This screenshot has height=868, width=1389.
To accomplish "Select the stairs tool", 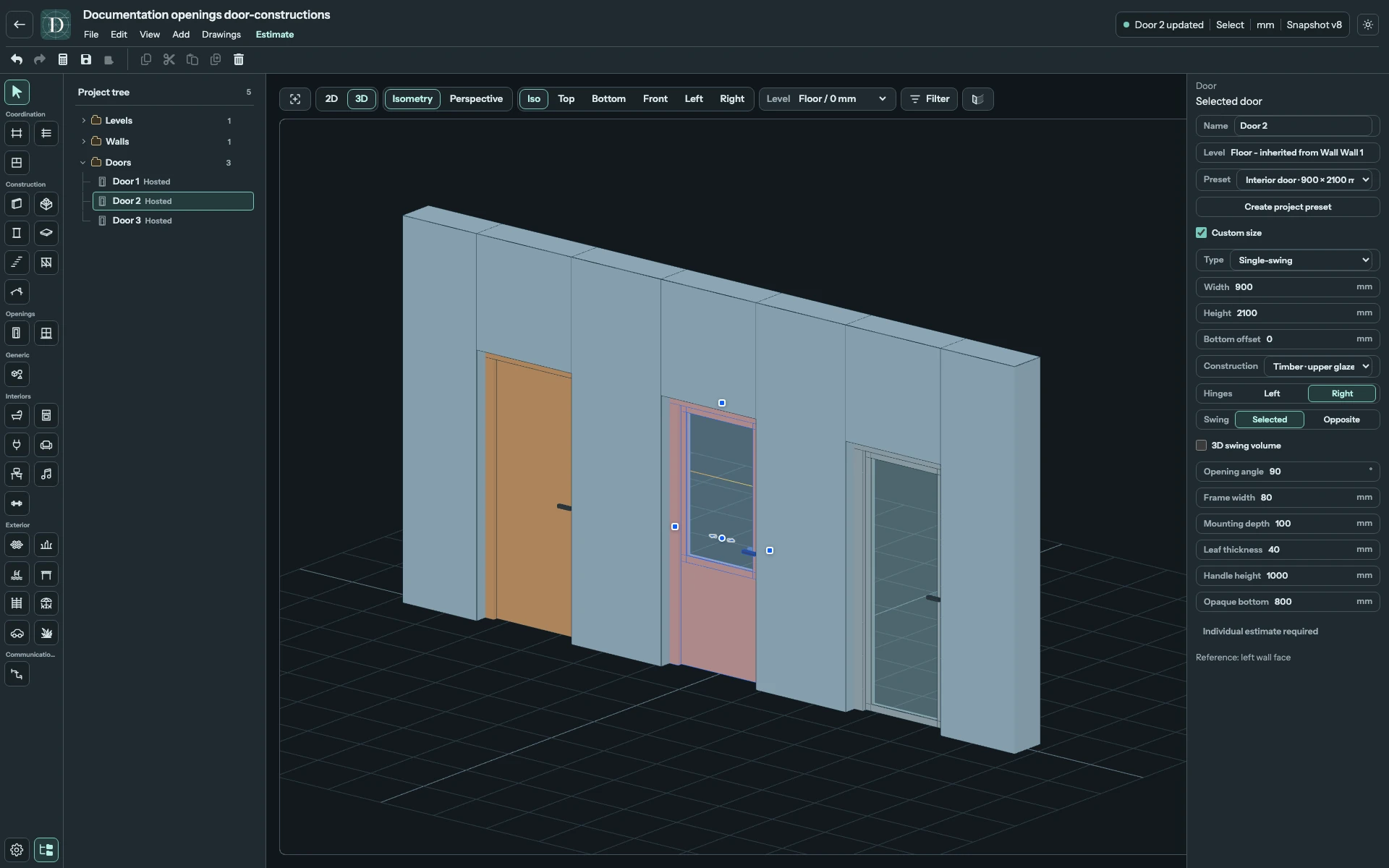I will pyautogui.click(x=17, y=263).
